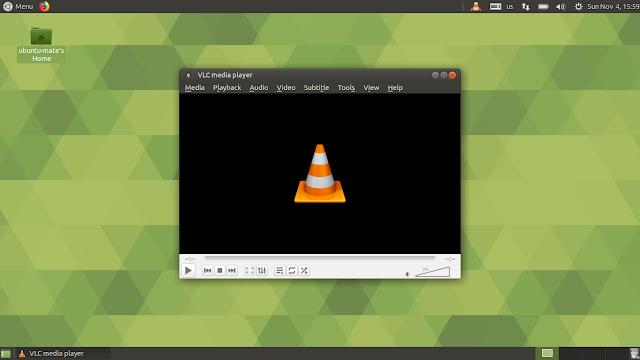Open the Video menu

(286, 88)
